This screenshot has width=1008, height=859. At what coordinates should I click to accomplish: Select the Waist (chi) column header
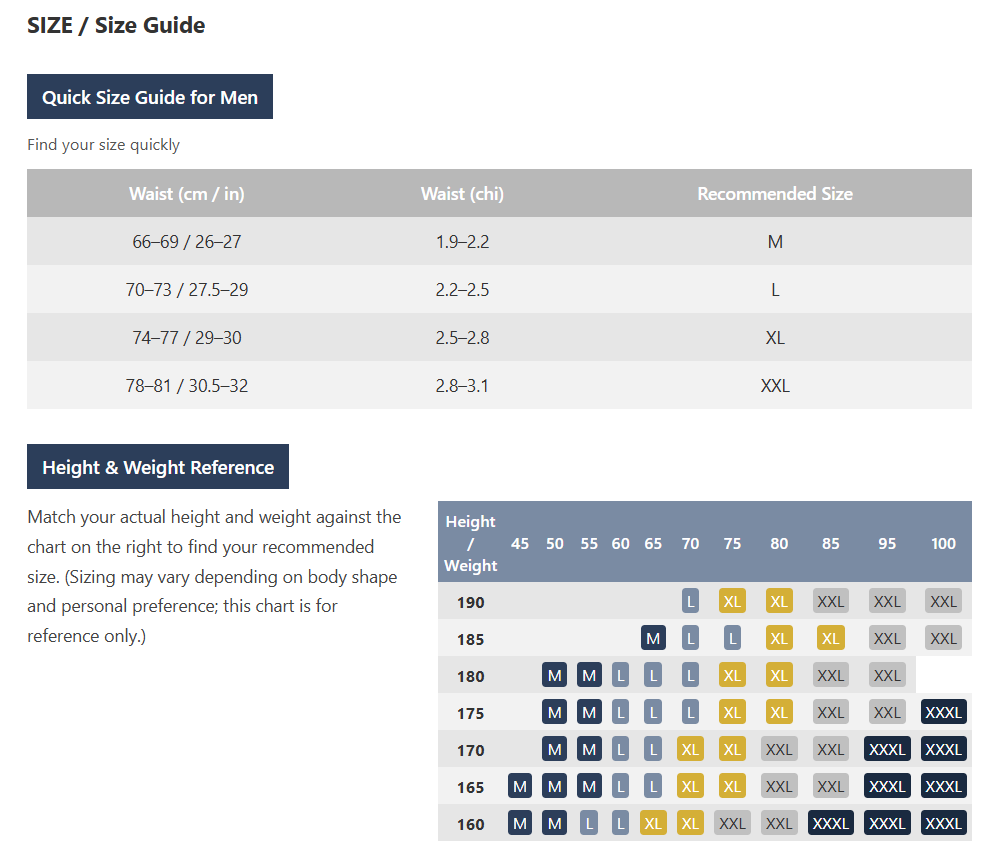[462, 194]
